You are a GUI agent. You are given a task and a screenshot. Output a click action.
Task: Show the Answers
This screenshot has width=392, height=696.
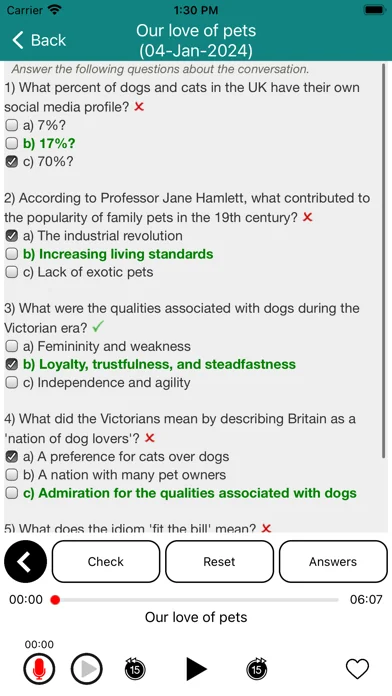click(x=333, y=562)
